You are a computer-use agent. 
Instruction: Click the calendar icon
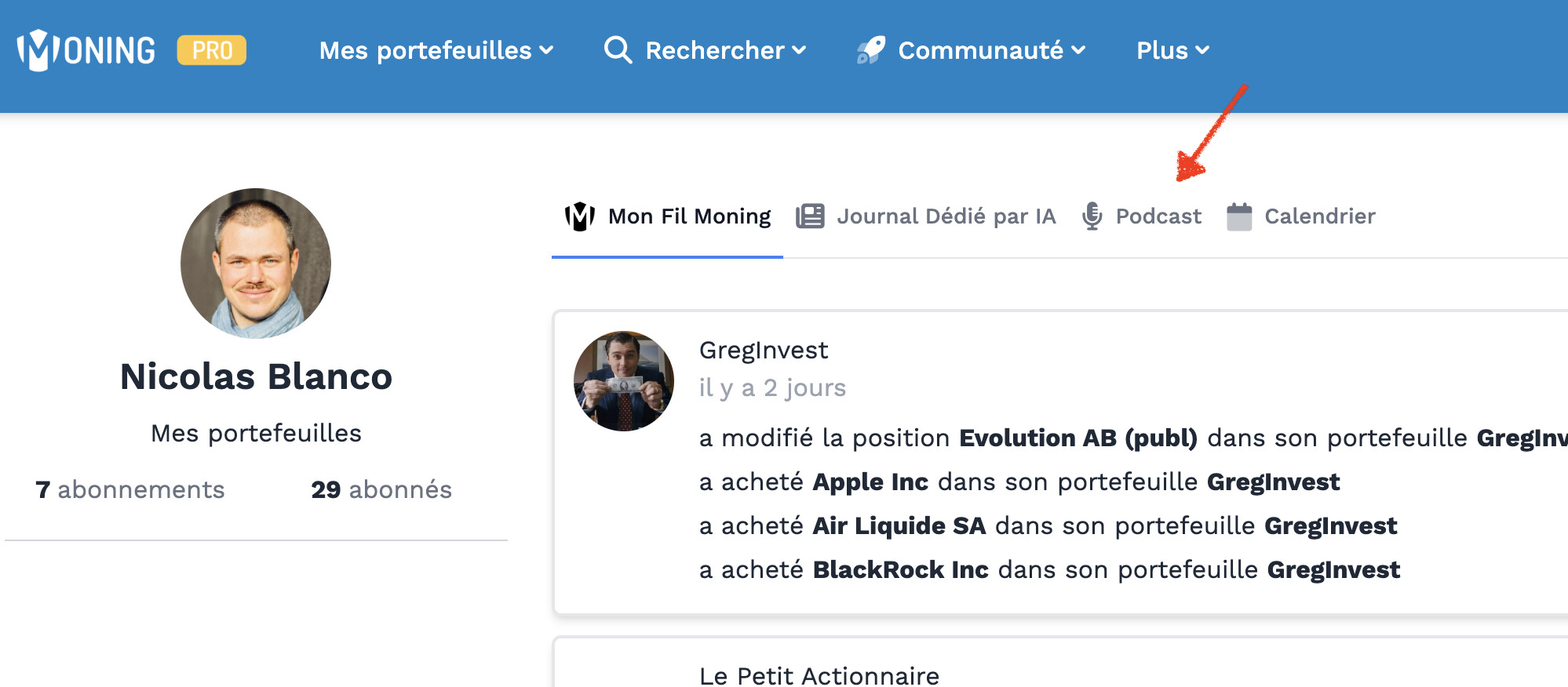[1239, 216]
